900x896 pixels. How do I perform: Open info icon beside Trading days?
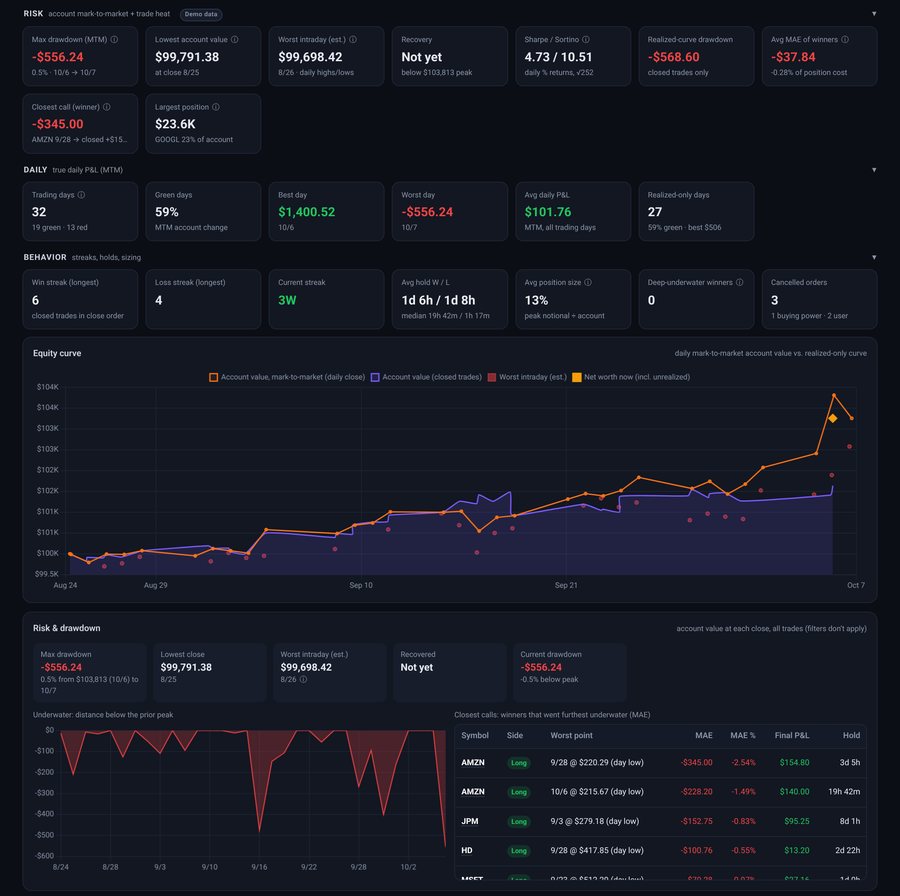point(82,195)
